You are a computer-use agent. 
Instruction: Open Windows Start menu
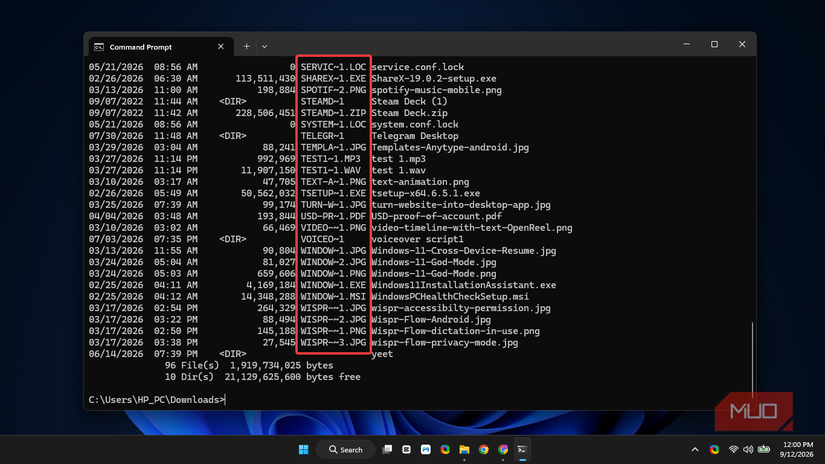point(304,449)
